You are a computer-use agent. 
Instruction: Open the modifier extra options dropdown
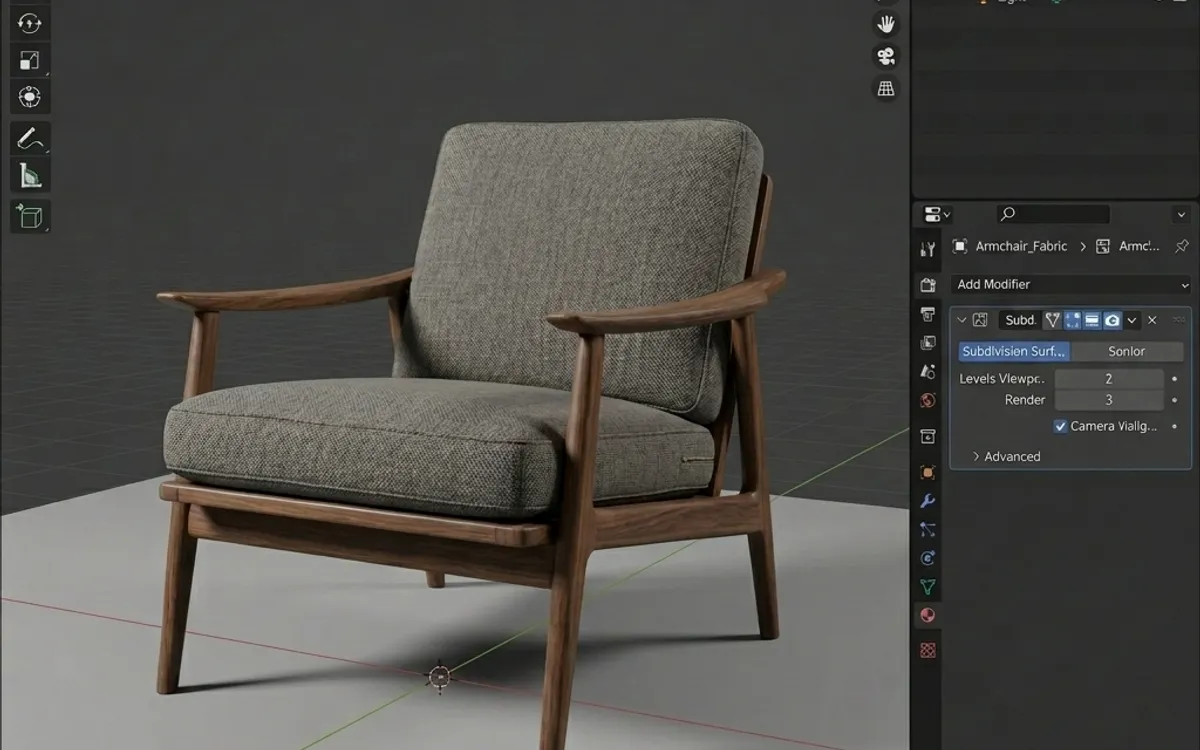pyautogui.click(x=1132, y=320)
